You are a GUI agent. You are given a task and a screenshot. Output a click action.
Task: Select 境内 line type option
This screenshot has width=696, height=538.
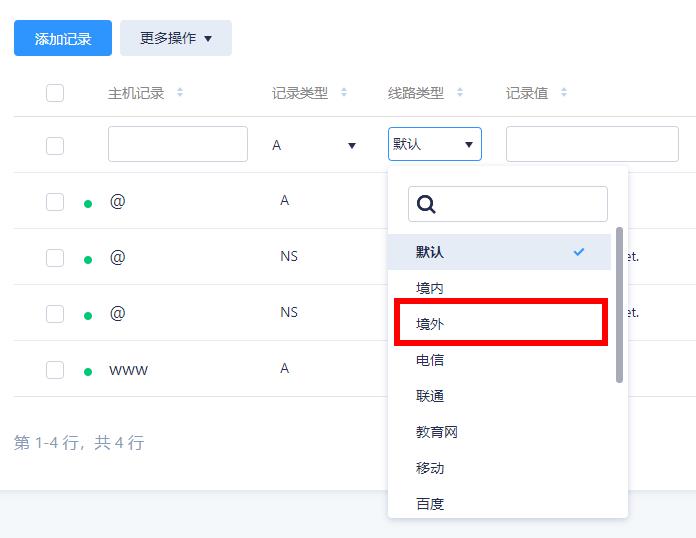[499, 288]
